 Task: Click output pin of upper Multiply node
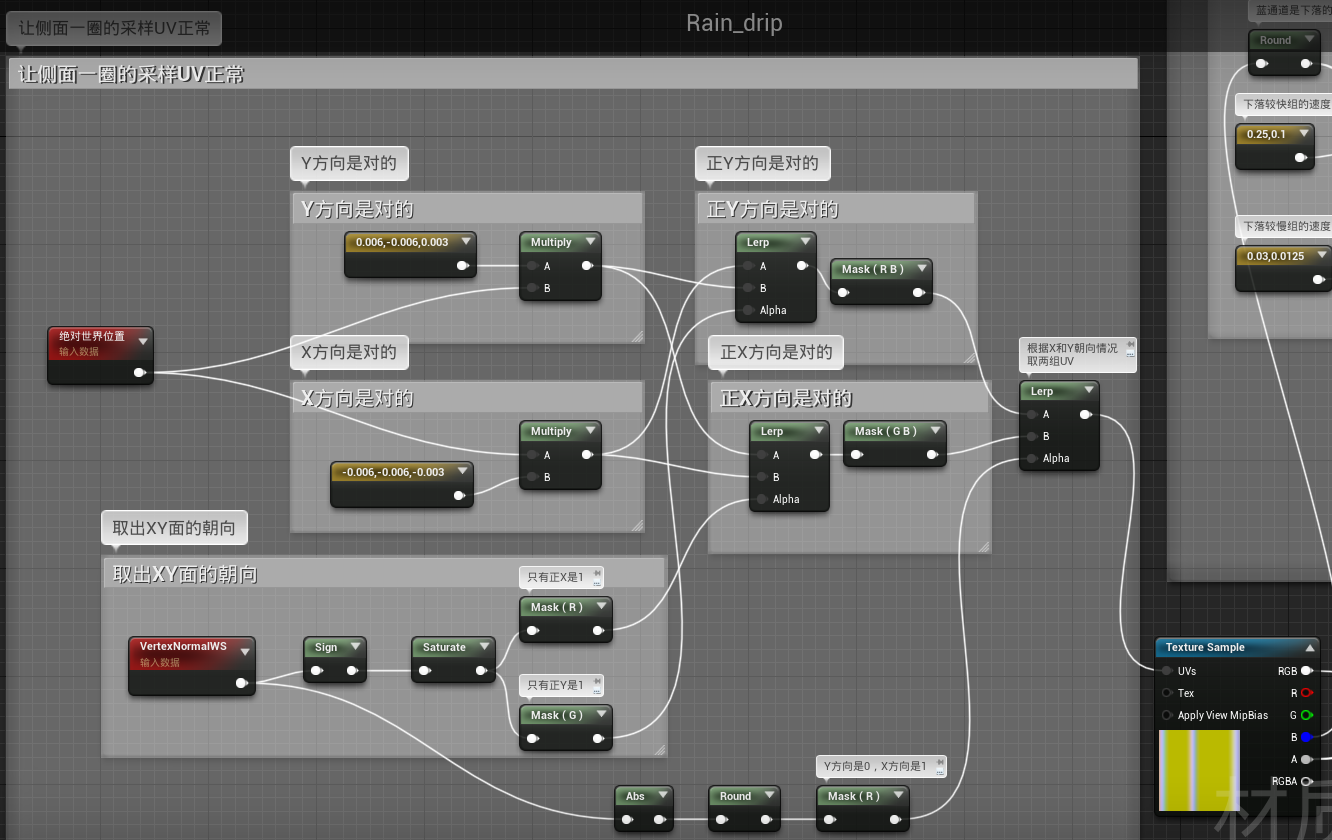tap(587, 266)
